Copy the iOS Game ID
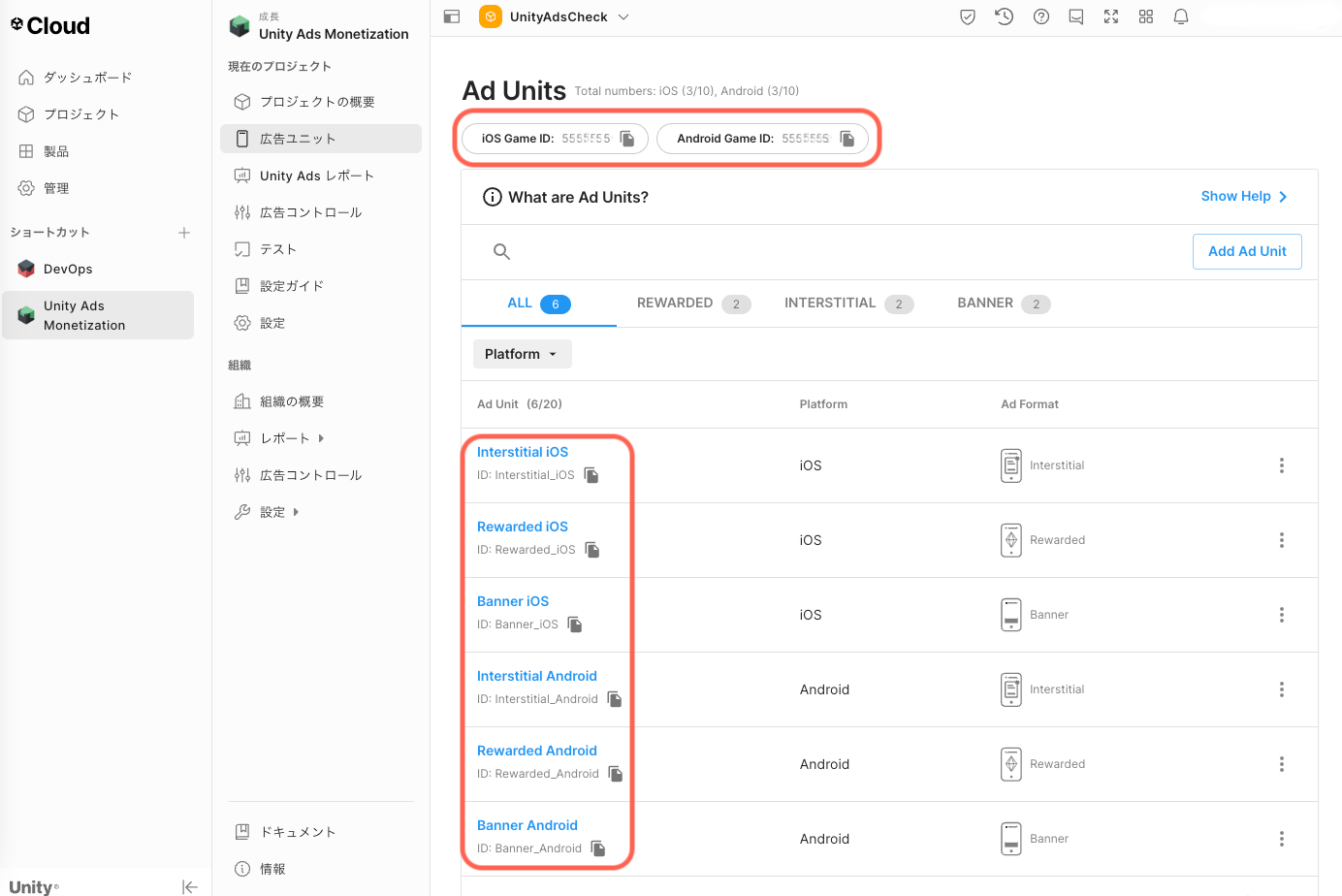Viewport: 1342px width, 896px height. click(627, 139)
